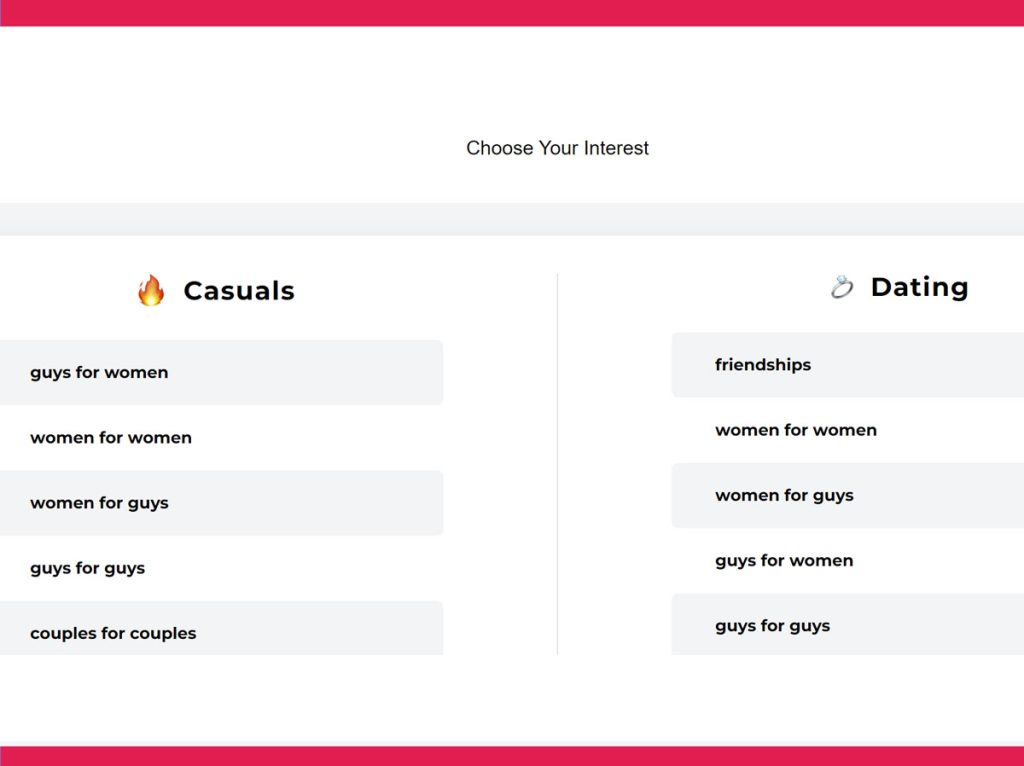Click the Dating section heading
Viewport: 1024px width, 766px height.
click(x=919, y=287)
